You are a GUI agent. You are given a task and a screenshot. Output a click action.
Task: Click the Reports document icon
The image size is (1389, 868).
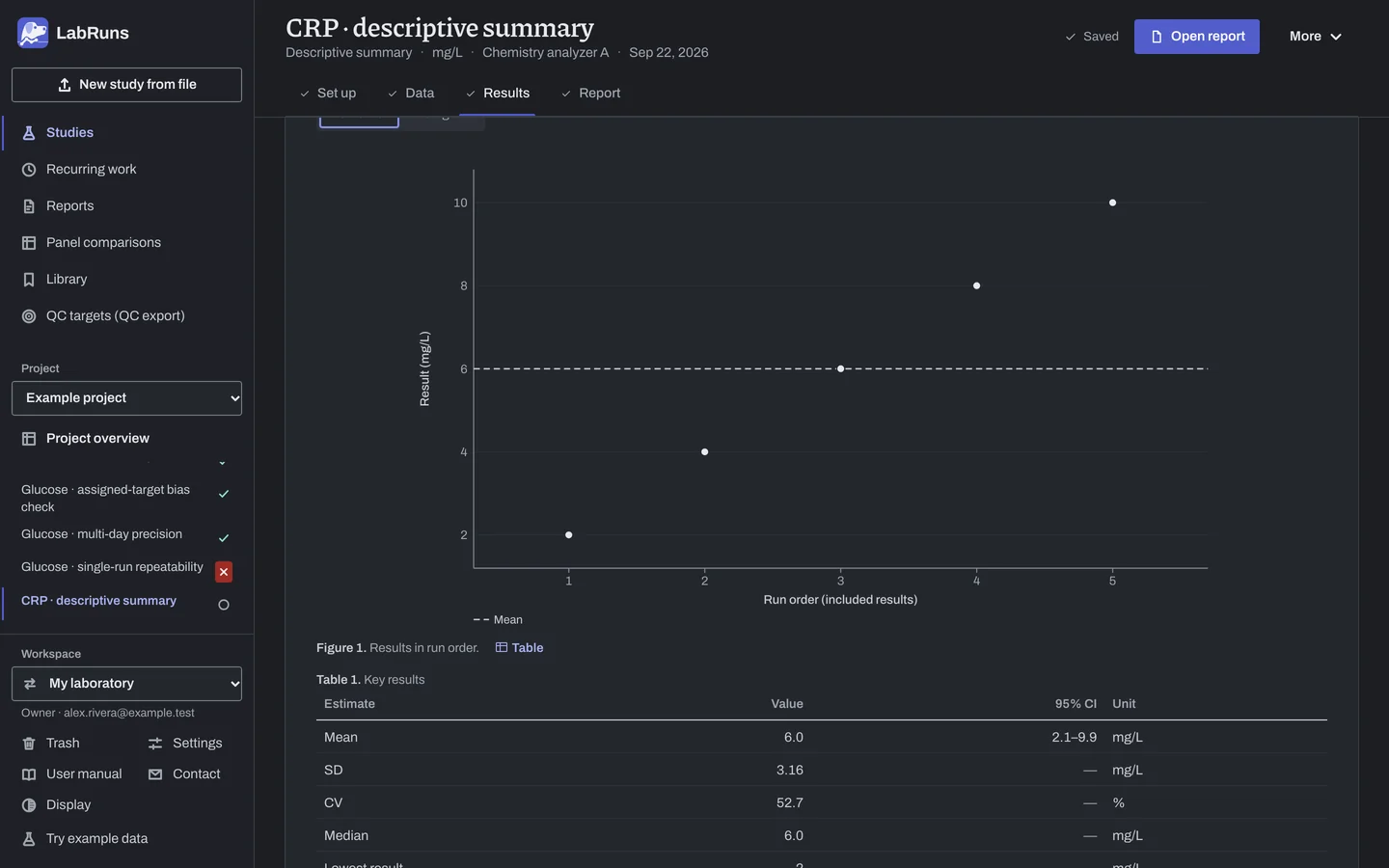[x=29, y=206]
